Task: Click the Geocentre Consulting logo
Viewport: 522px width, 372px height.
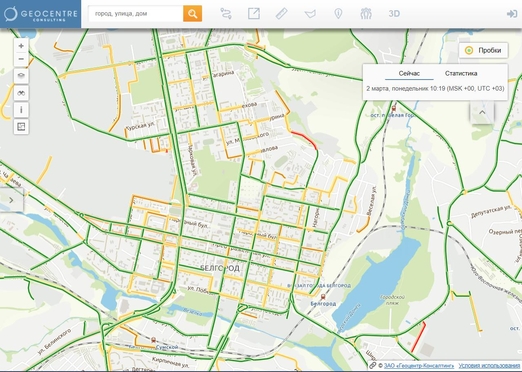Action: (41, 14)
